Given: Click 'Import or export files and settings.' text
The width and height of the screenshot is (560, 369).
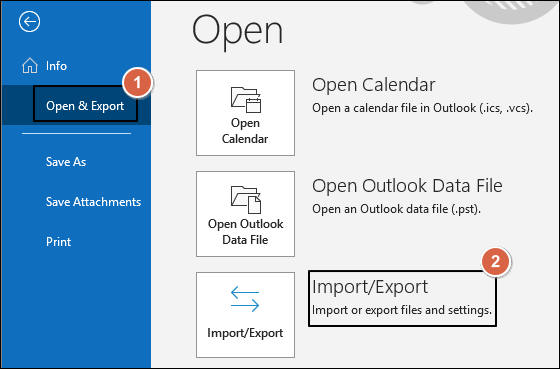Looking at the screenshot, I should pyautogui.click(x=402, y=310).
